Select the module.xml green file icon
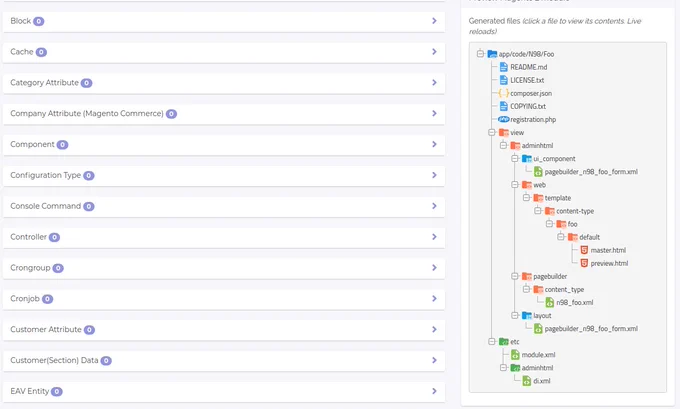Image resolution: width=680 pixels, height=409 pixels. [515, 355]
